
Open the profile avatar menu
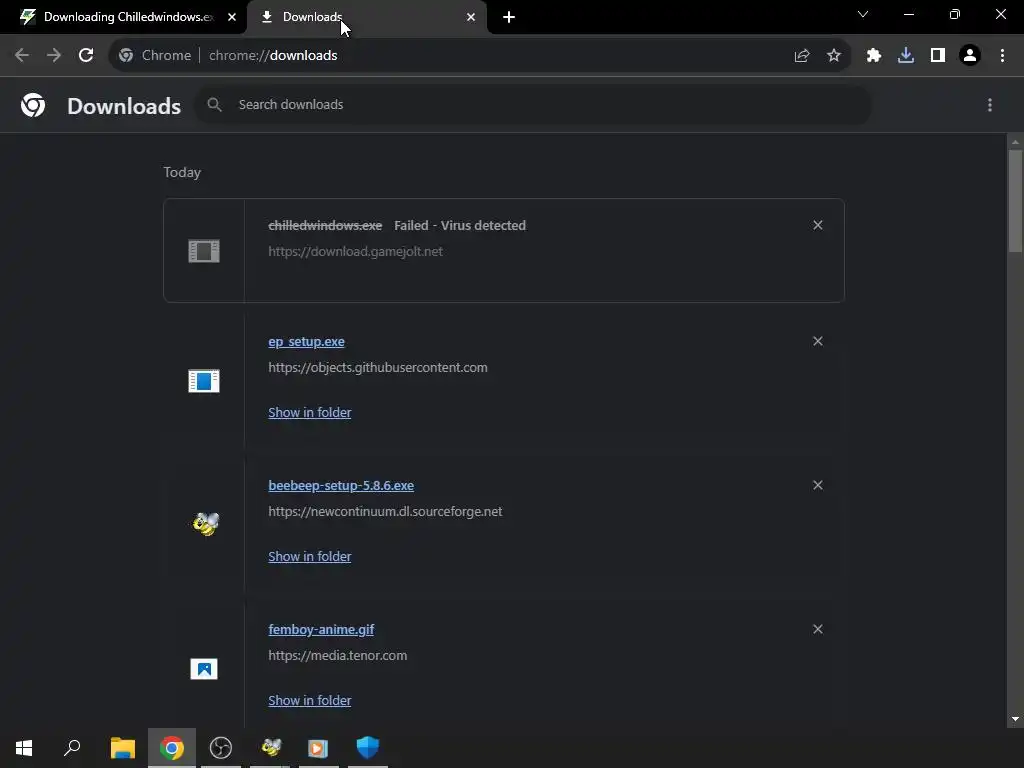tap(970, 56)
